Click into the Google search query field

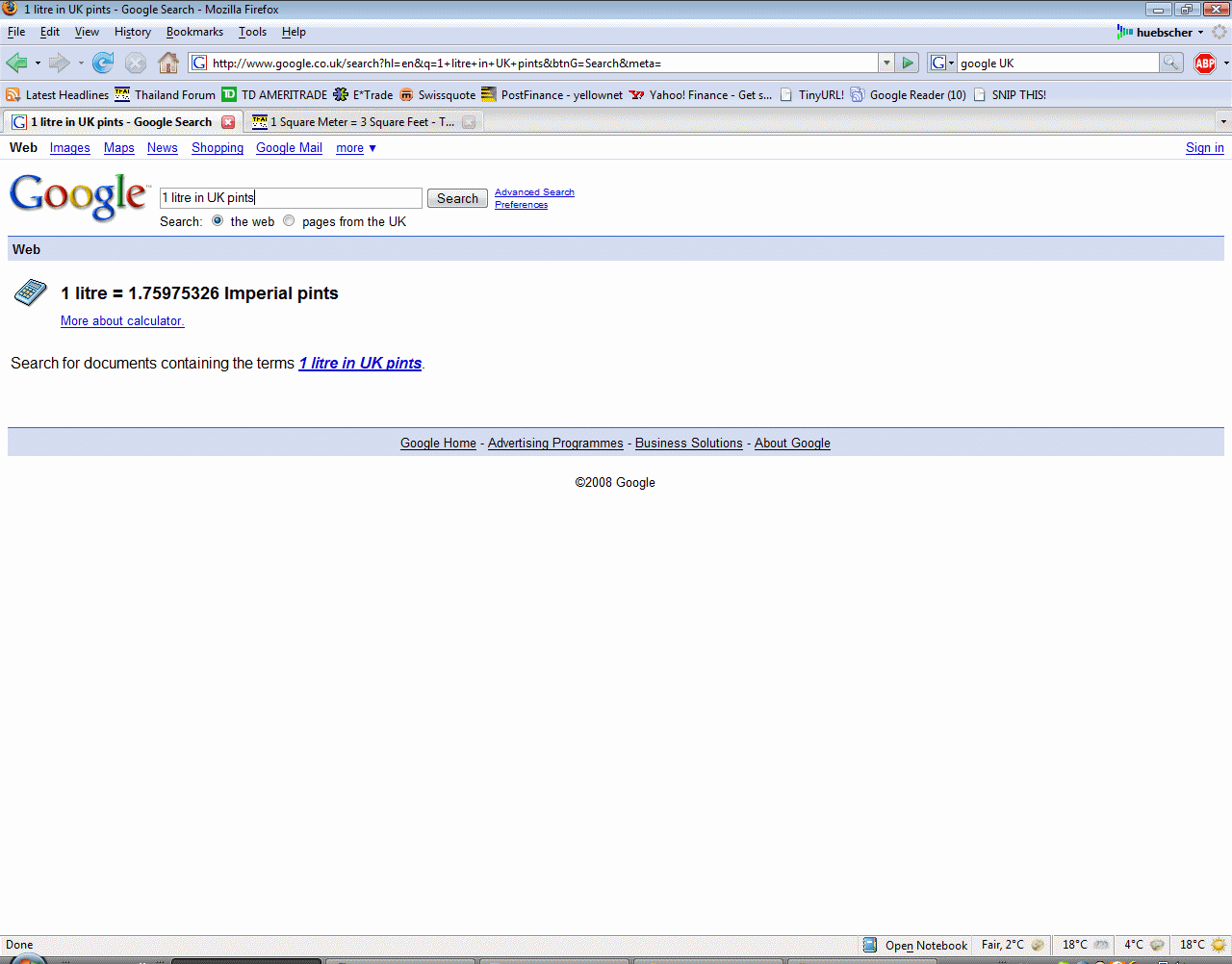point(291,198)
